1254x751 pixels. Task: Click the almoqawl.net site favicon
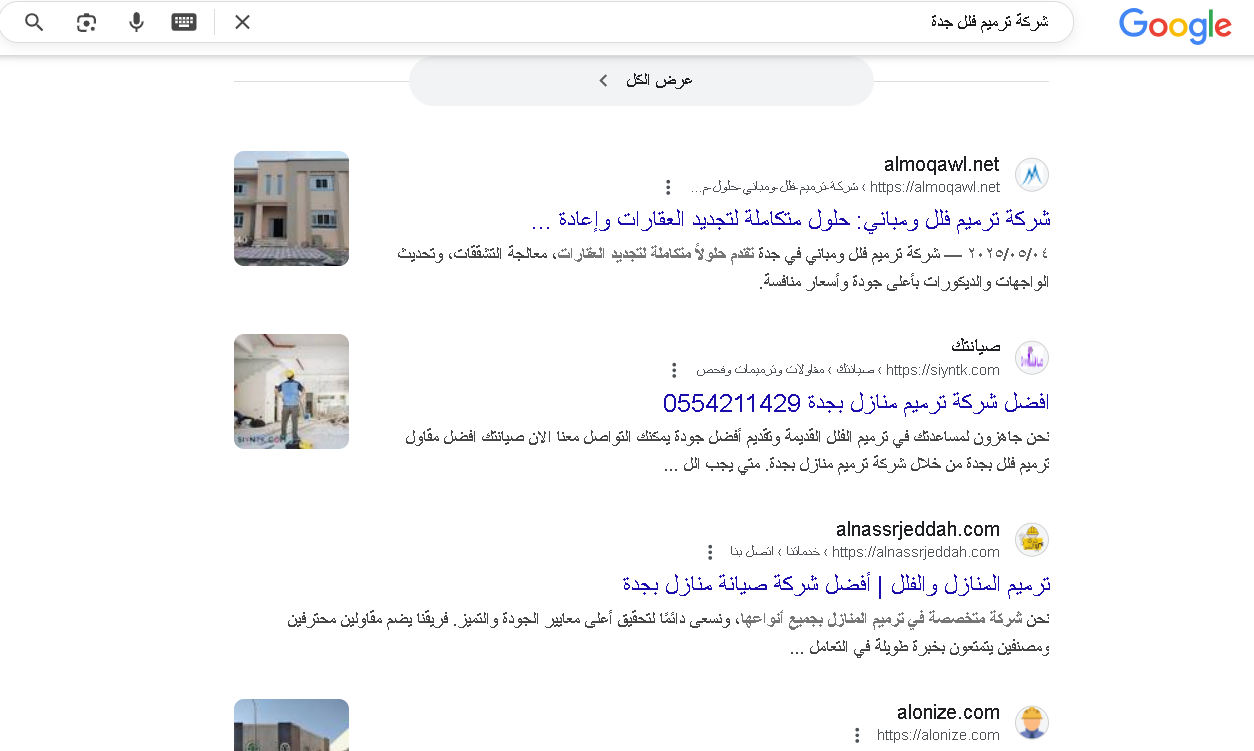tap(1031, 175)
